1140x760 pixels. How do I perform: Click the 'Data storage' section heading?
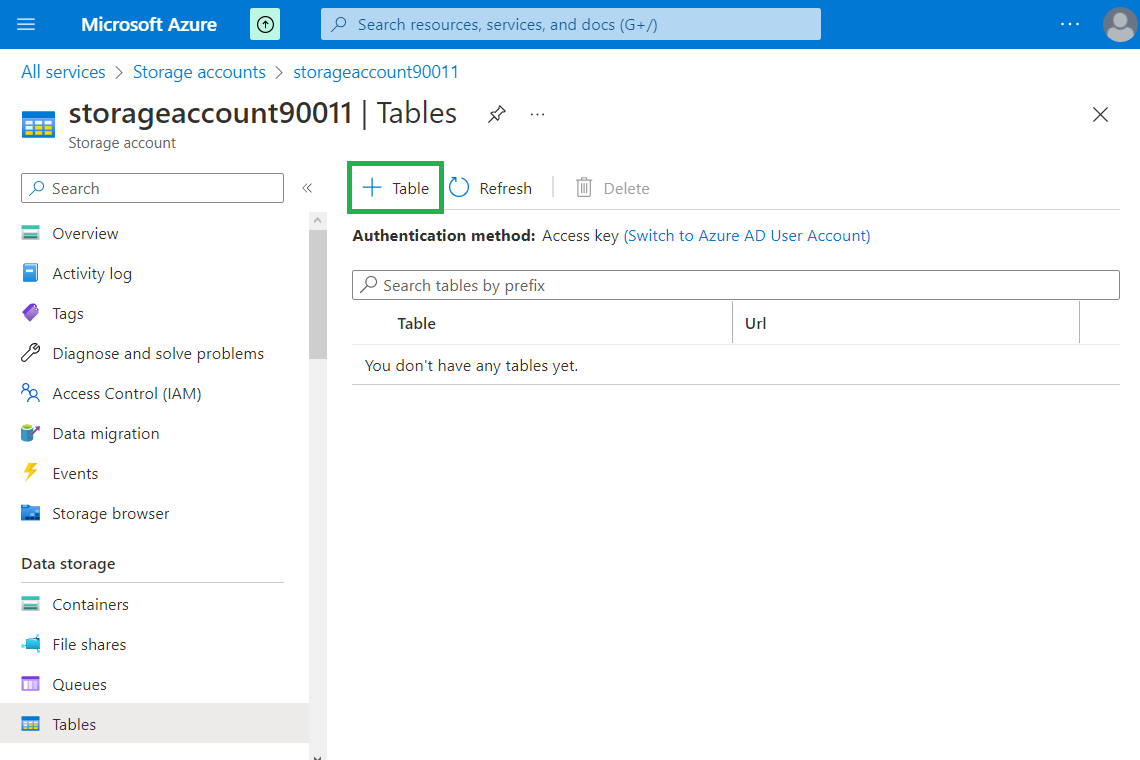pos(68,564)
